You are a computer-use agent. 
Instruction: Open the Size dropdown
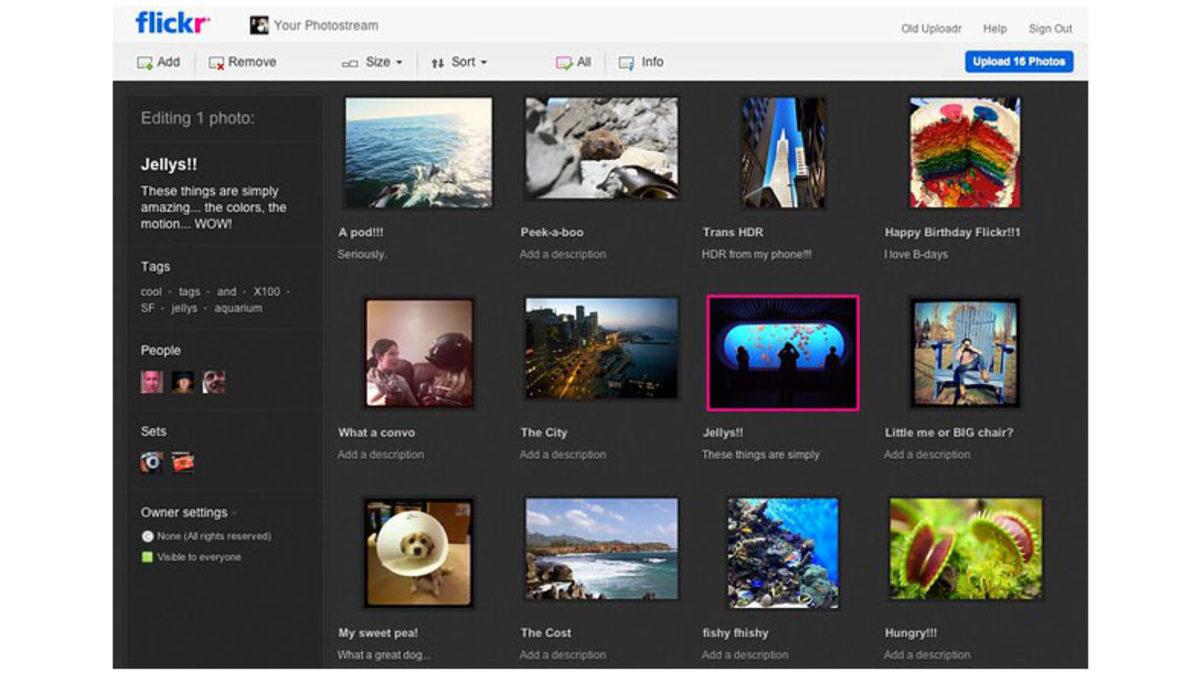click(x=372, y=62)
